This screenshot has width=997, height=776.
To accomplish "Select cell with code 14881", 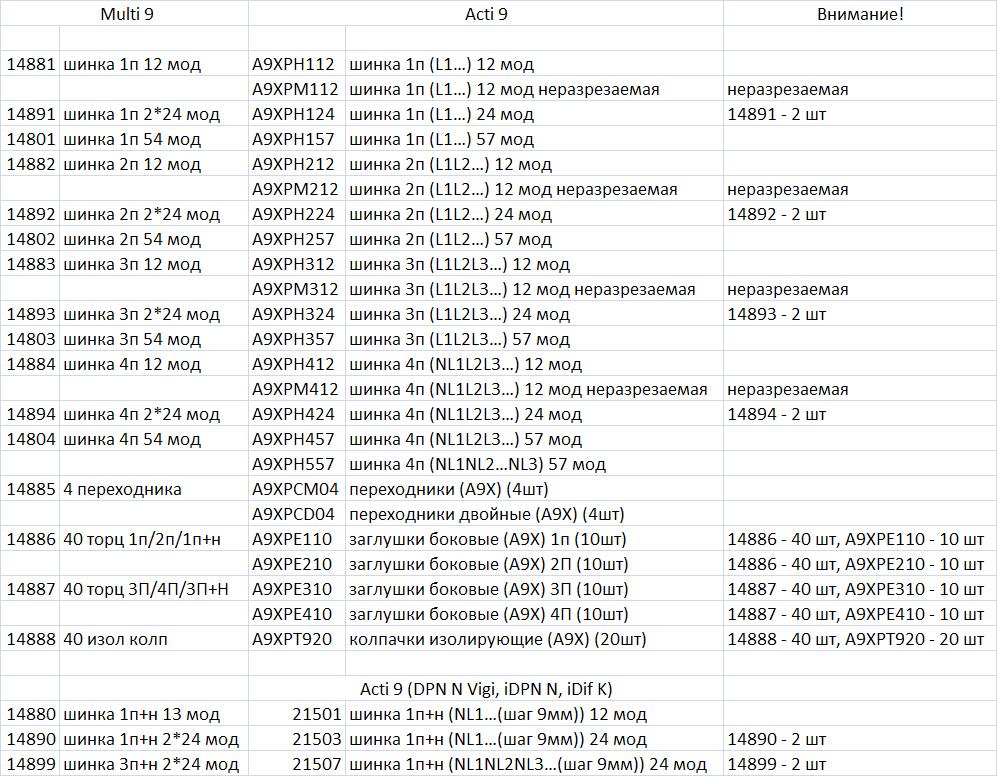I will 31,64.
